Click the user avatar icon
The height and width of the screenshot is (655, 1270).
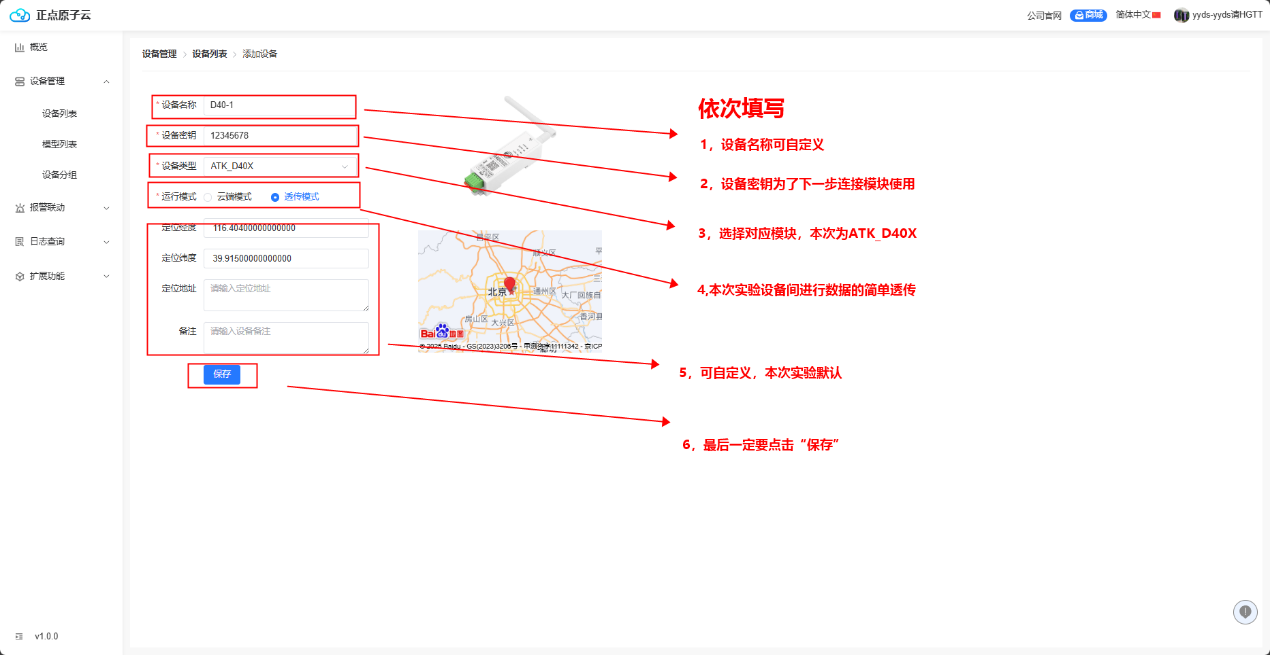coord(1181,15)
